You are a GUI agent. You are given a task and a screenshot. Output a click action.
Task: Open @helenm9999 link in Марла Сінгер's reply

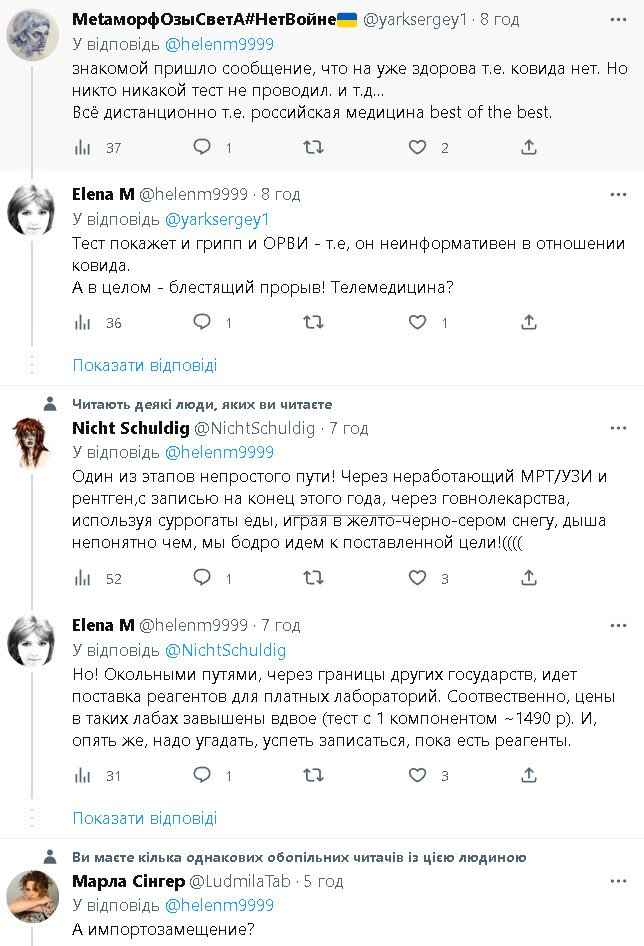pos(218,905)
